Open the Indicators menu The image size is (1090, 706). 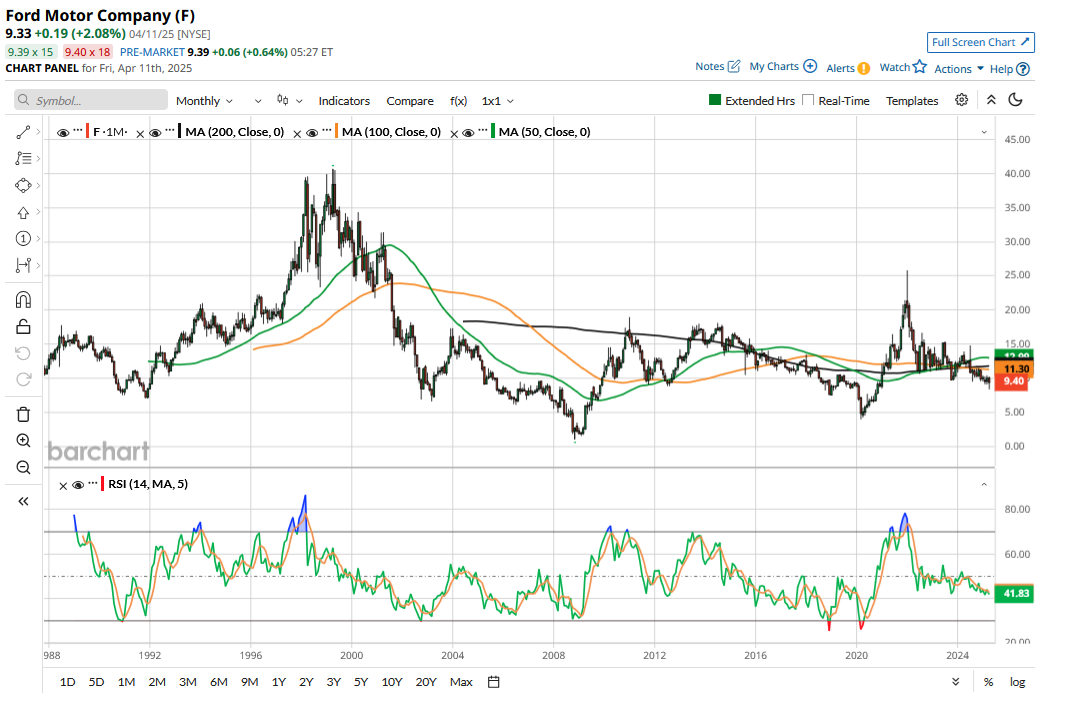tap(344, 101)
